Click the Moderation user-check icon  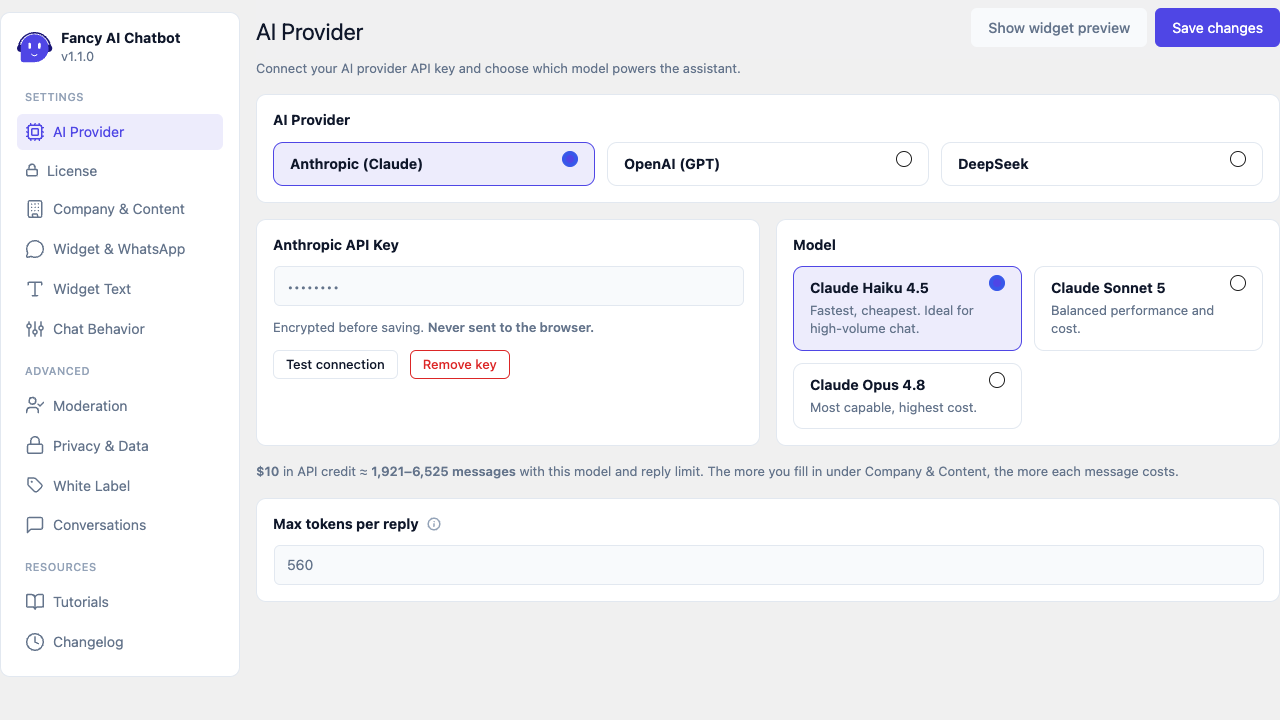35,406
